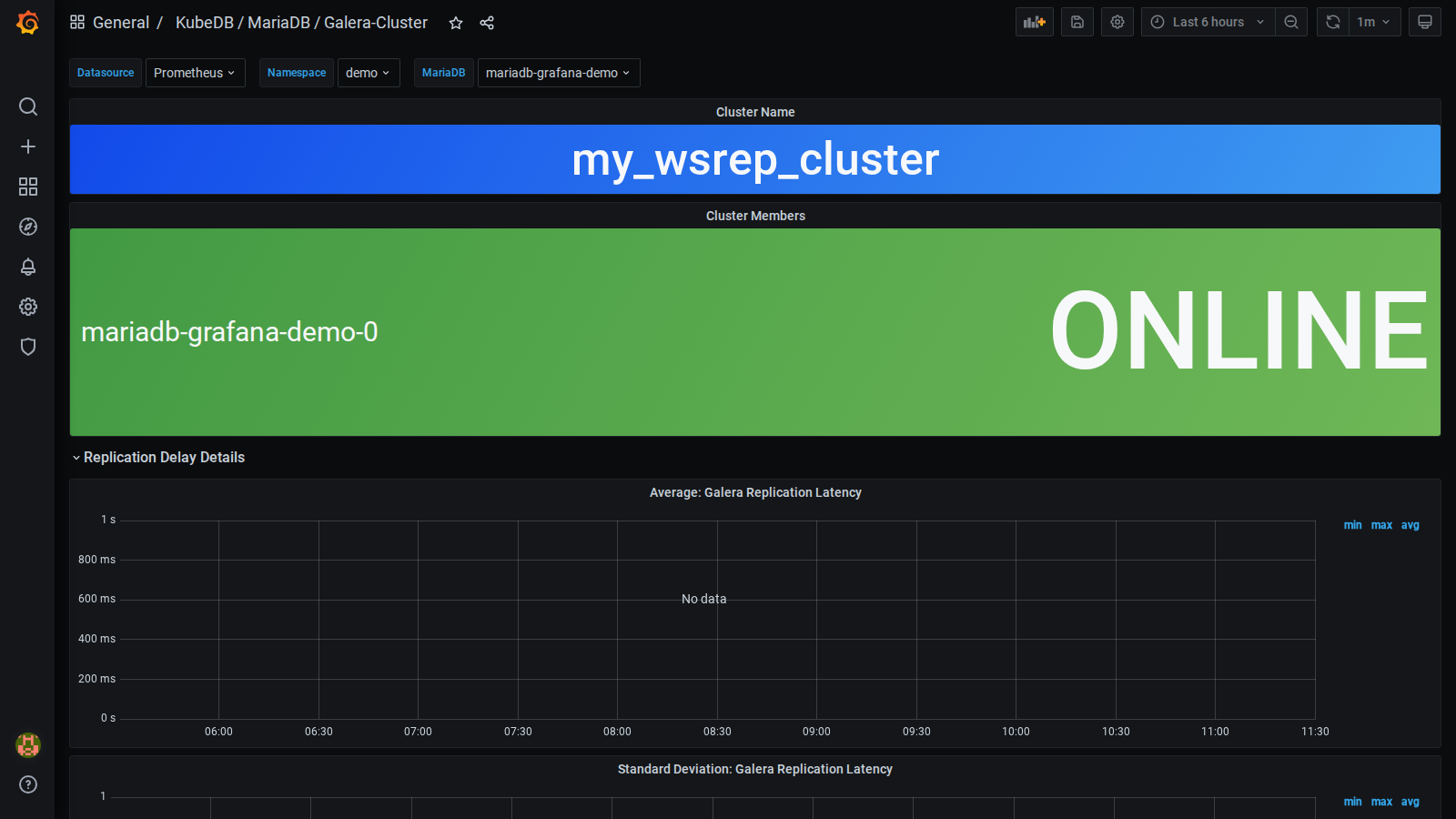Collapse the Replication Delay Details row

(x=157, y=457)
